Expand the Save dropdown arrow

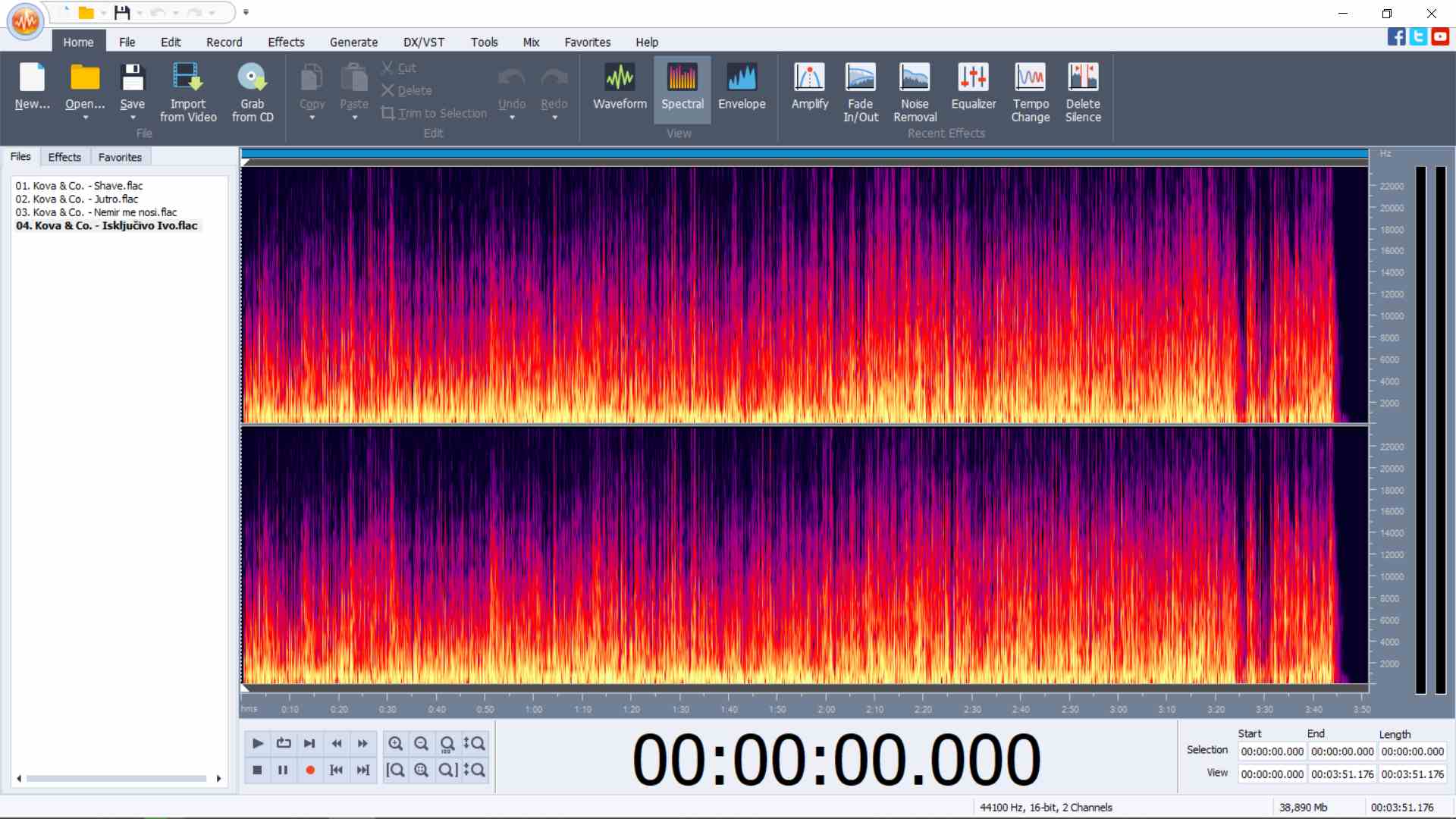coord(132,118)
